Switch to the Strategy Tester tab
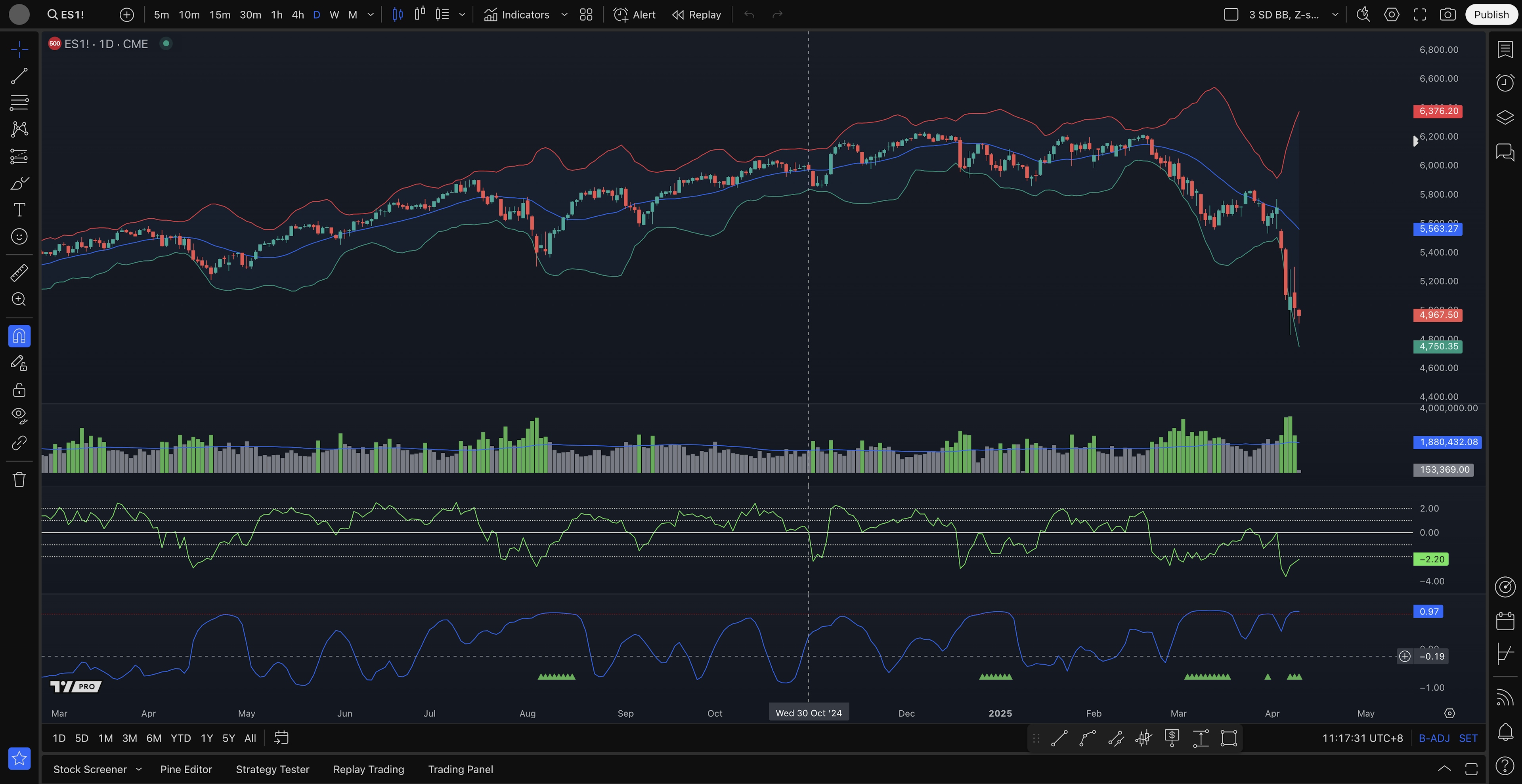 pos(272,769)
